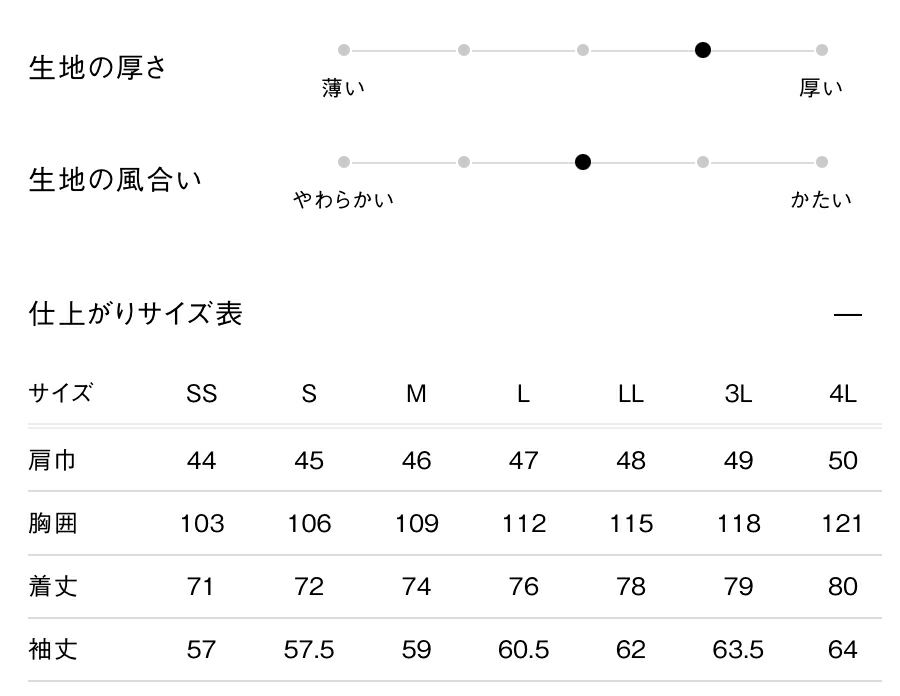Click the first dot above 薄い label

tap(344, 50)
